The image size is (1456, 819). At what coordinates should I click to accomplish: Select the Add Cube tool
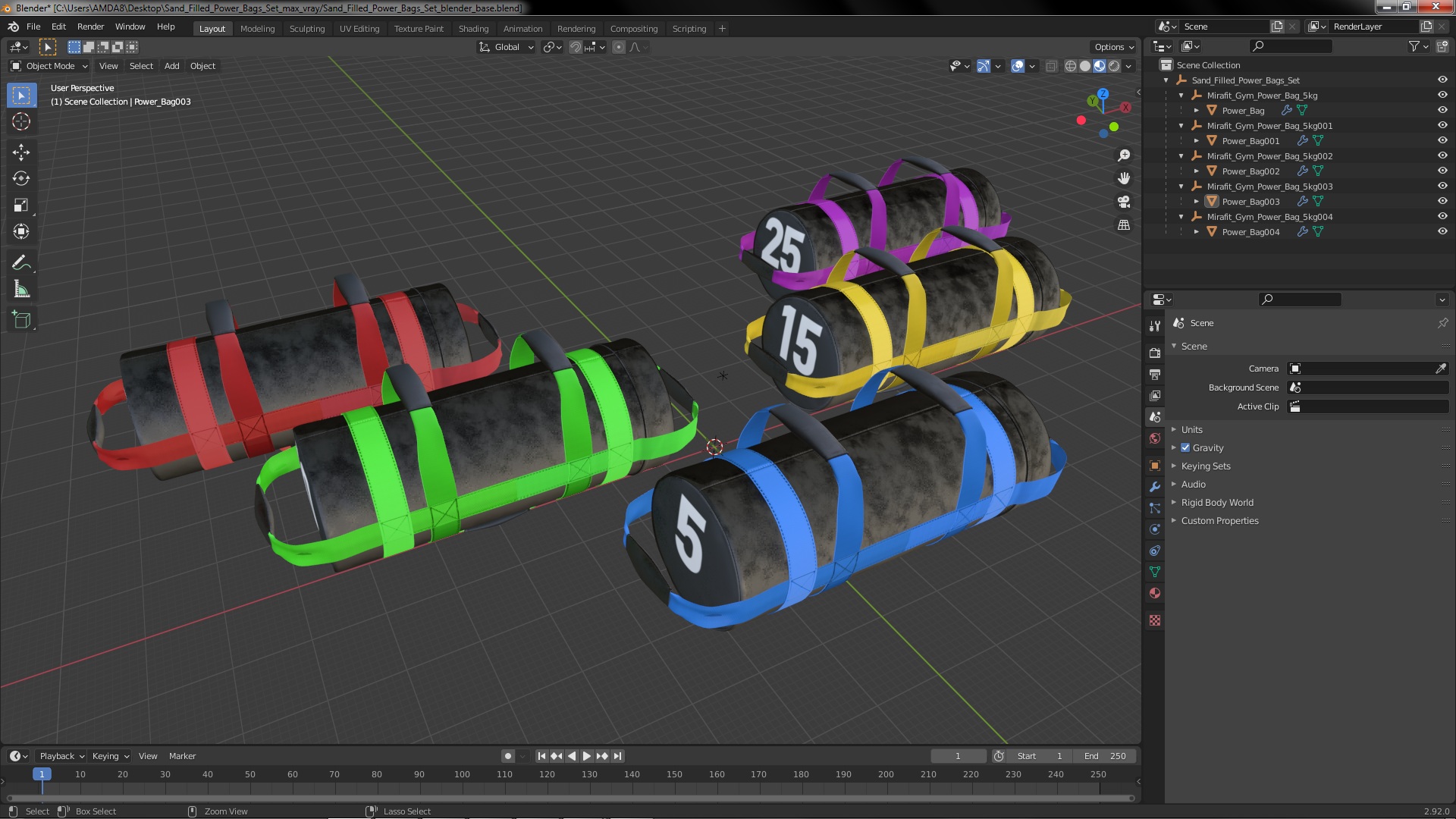pyautogui.click(x=21, y=320)
